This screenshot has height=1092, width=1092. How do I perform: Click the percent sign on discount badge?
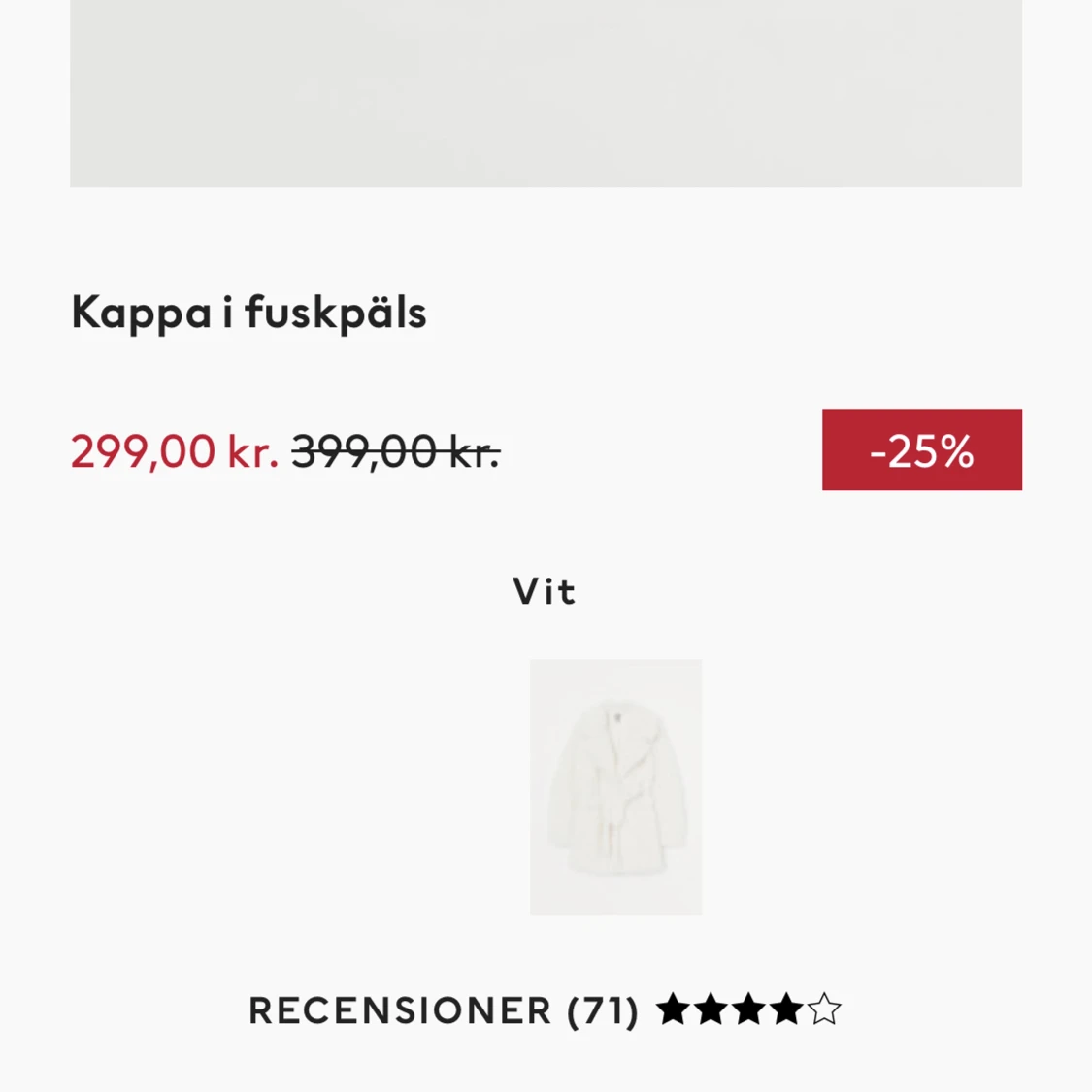[x=953, y=451]
